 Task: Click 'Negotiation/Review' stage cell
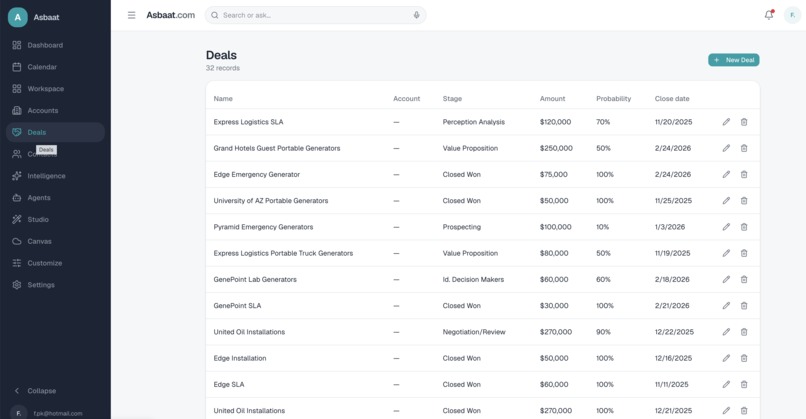click(474, 332)
